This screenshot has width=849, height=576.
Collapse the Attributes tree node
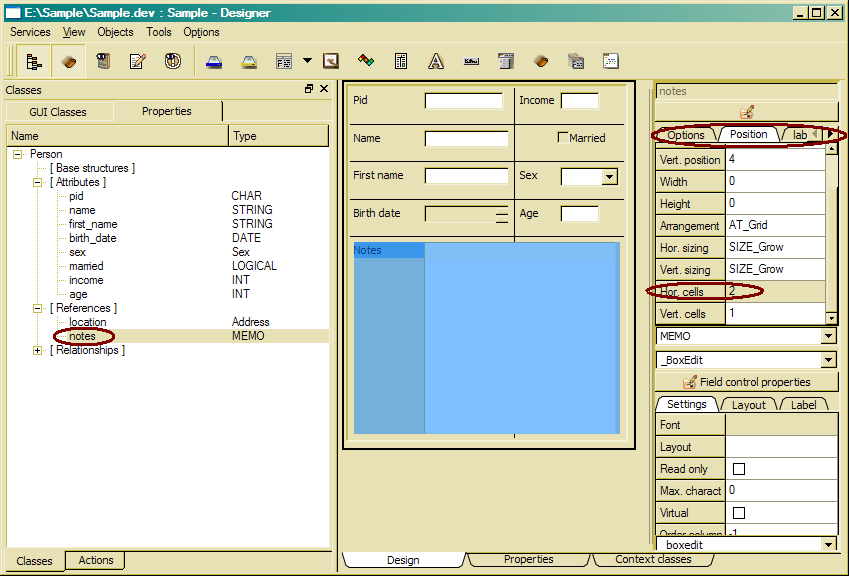(38, 183)
